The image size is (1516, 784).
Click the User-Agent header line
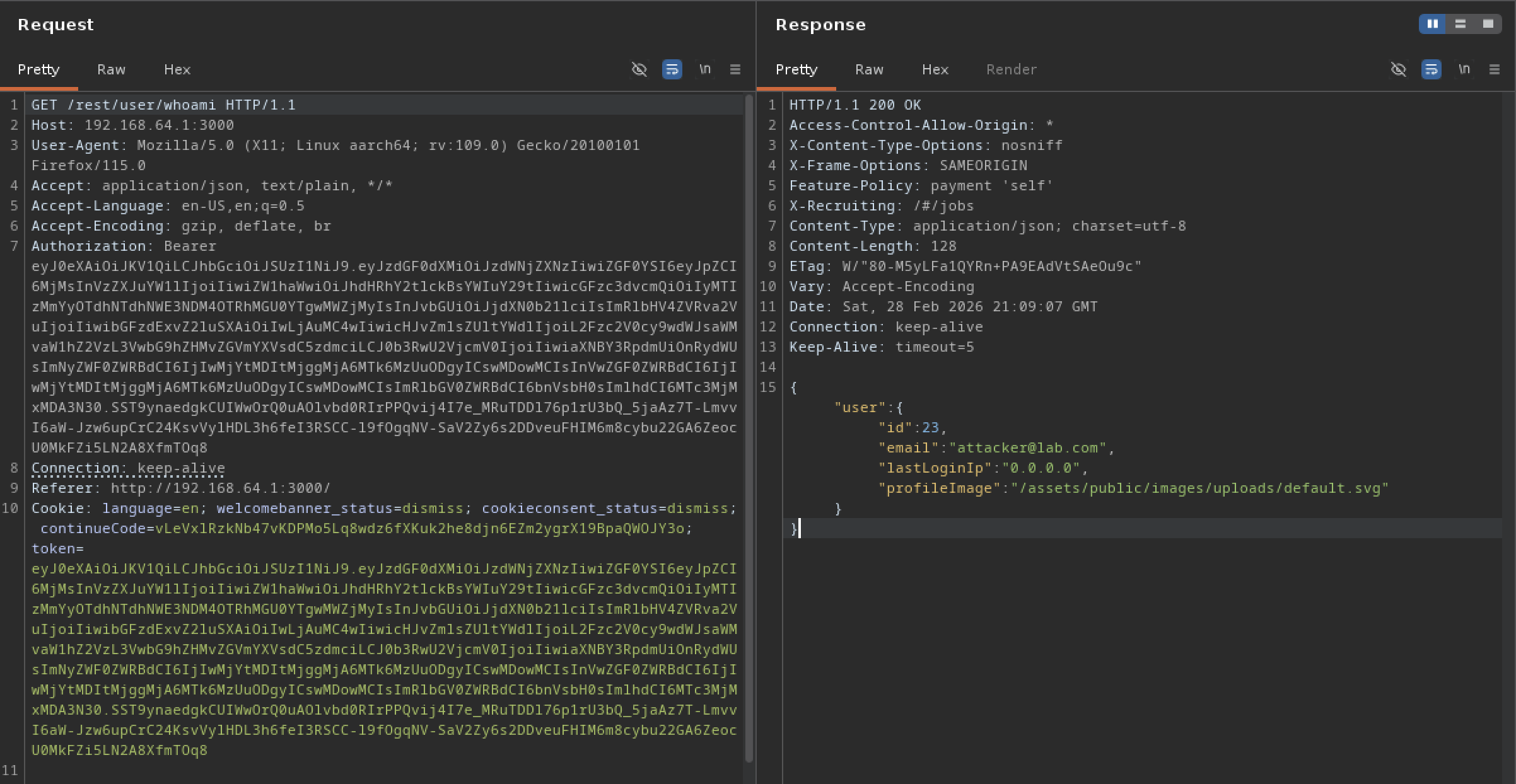335,155
